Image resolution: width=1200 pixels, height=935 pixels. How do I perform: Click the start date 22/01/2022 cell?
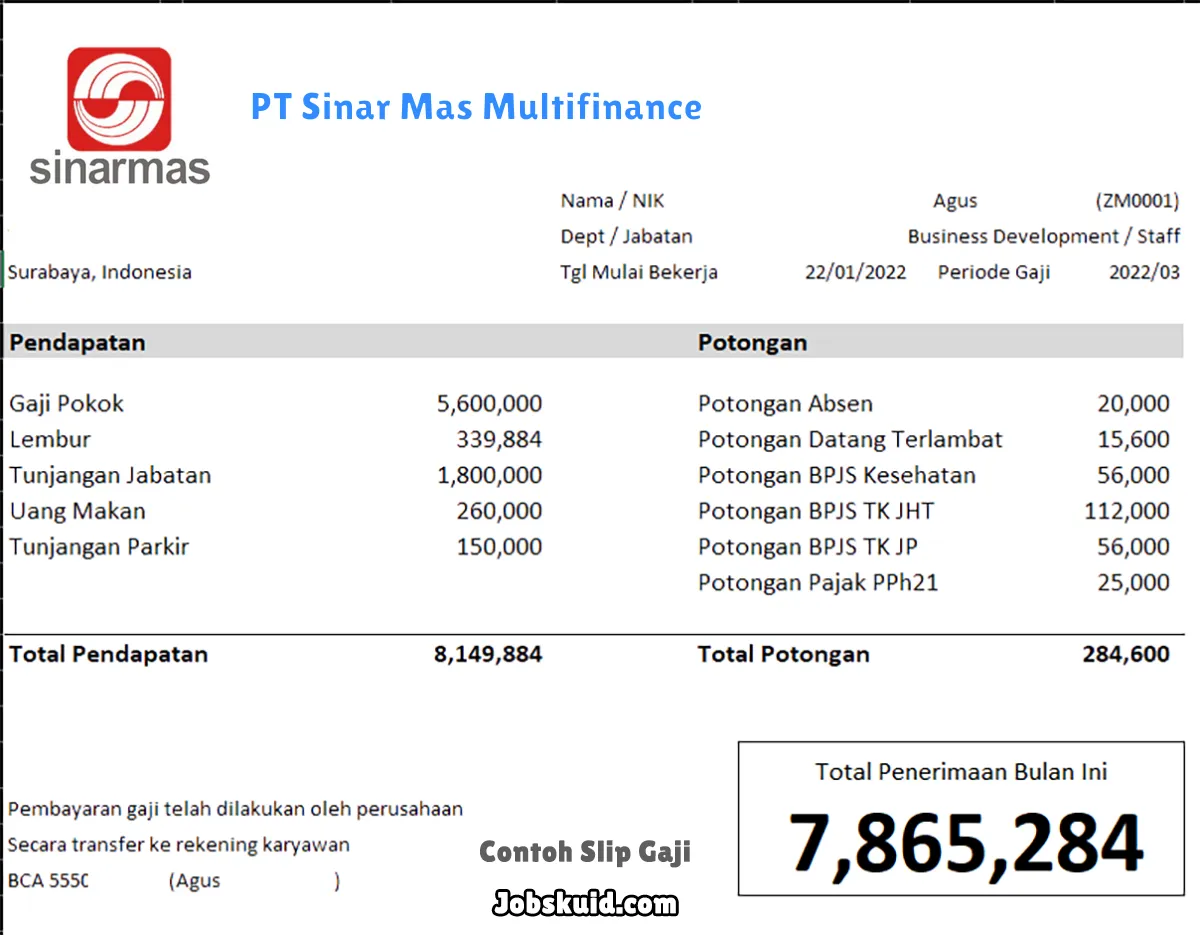tap(855, 273)
